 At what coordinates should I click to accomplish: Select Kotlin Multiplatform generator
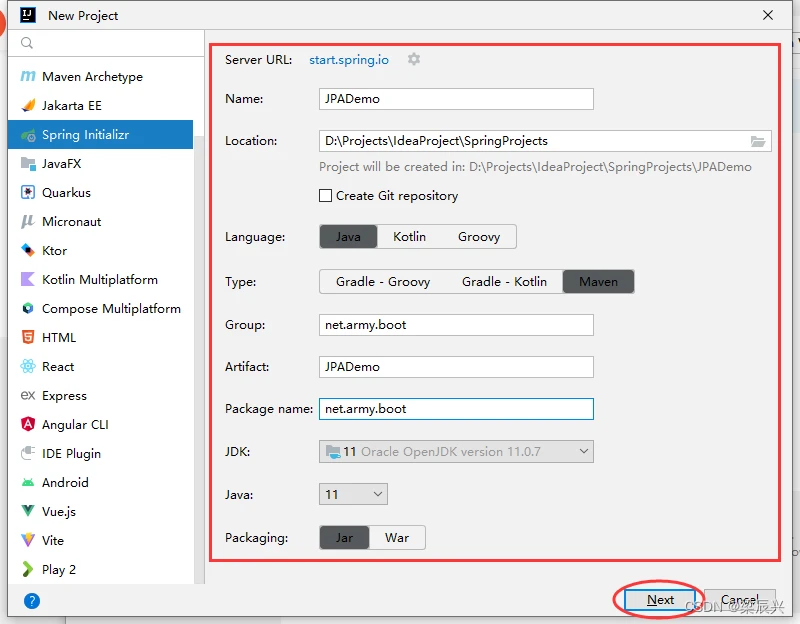coord(101,280)
